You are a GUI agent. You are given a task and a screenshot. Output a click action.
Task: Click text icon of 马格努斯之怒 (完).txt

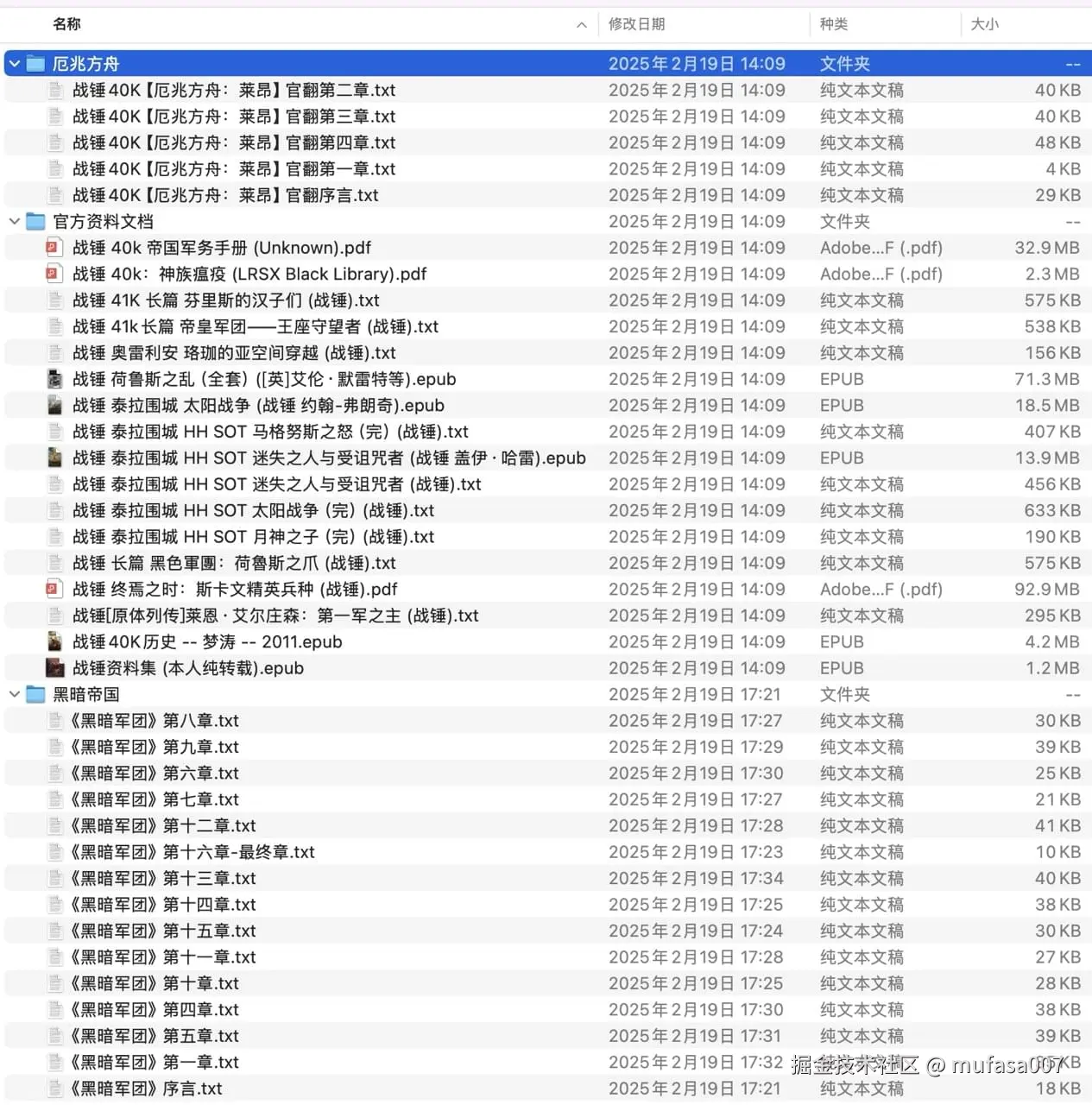click(55, 432)
